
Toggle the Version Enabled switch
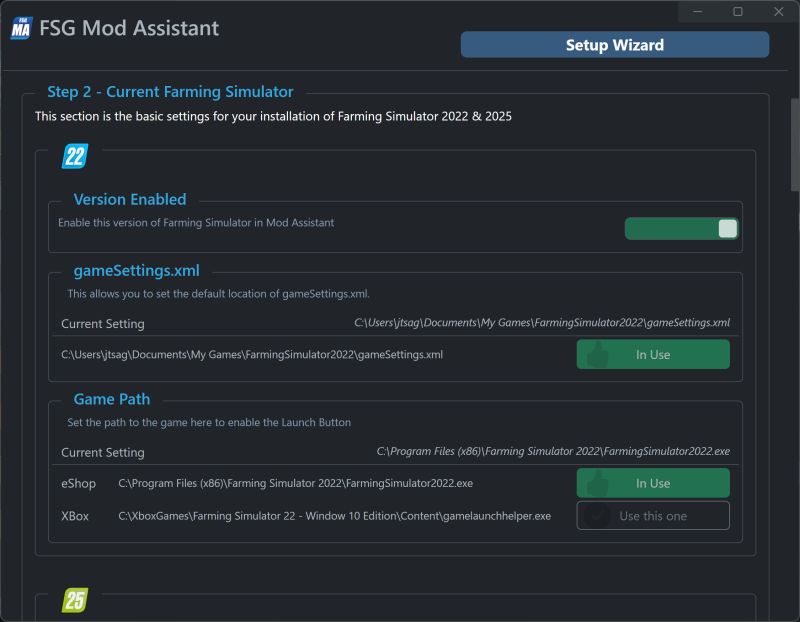[680, 228]
